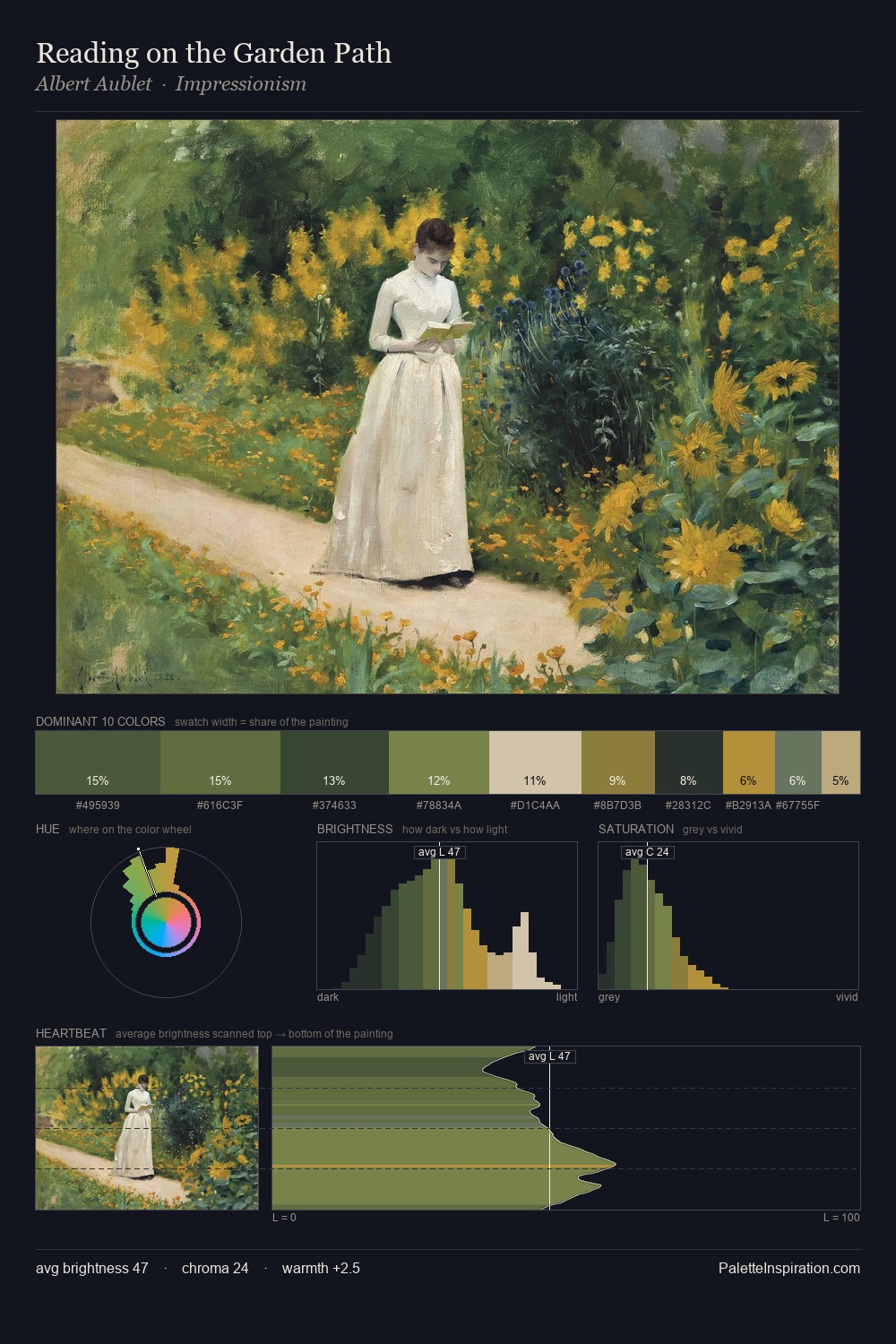Click the Impressionism style label
Image resolution: width=896 pixels, height=1344 pixels.
[241, 84]
